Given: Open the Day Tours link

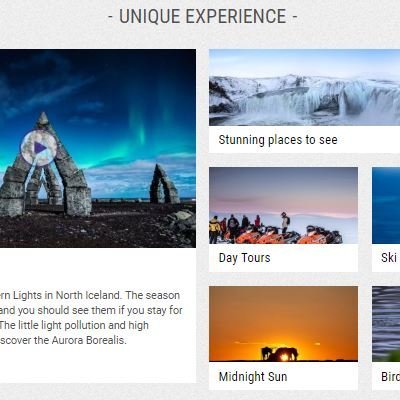Looking at the screenshot, I should 244,258.
